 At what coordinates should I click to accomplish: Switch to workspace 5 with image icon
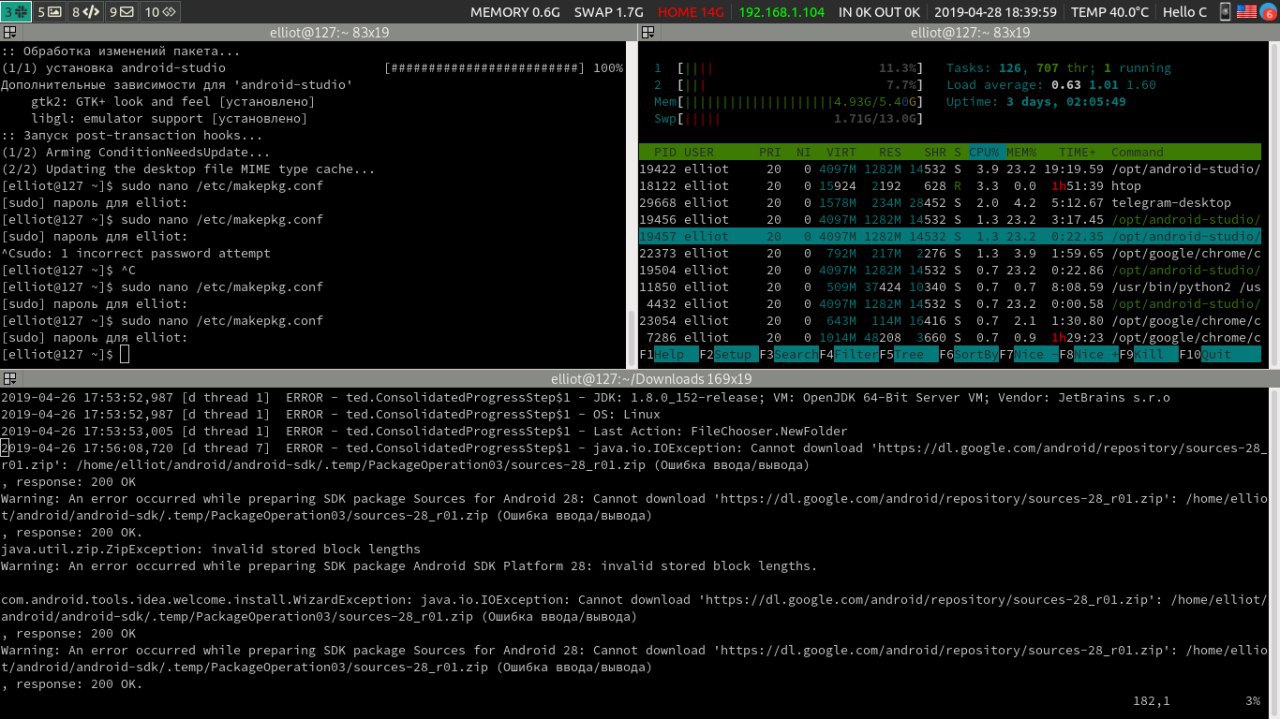point(49,12)
